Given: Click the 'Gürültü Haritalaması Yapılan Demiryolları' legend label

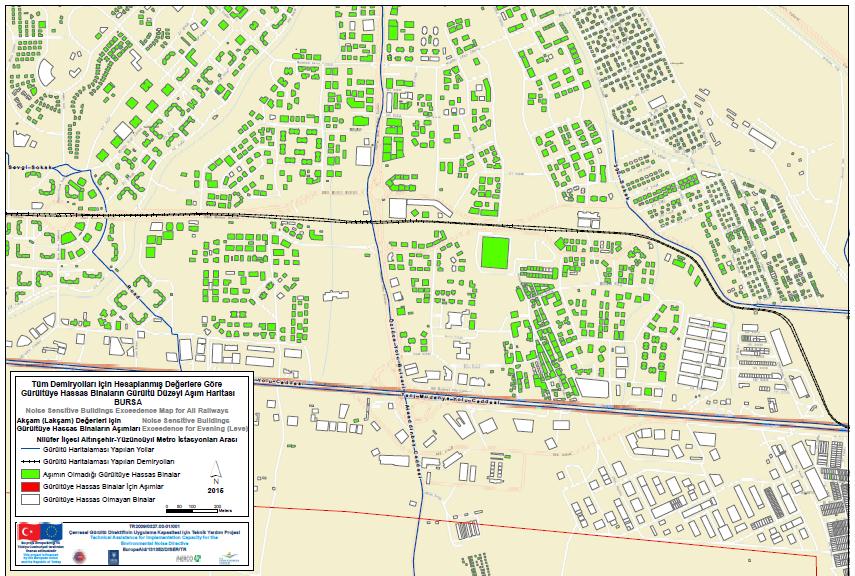Looking at the screenshot, I should click(108, 462).
